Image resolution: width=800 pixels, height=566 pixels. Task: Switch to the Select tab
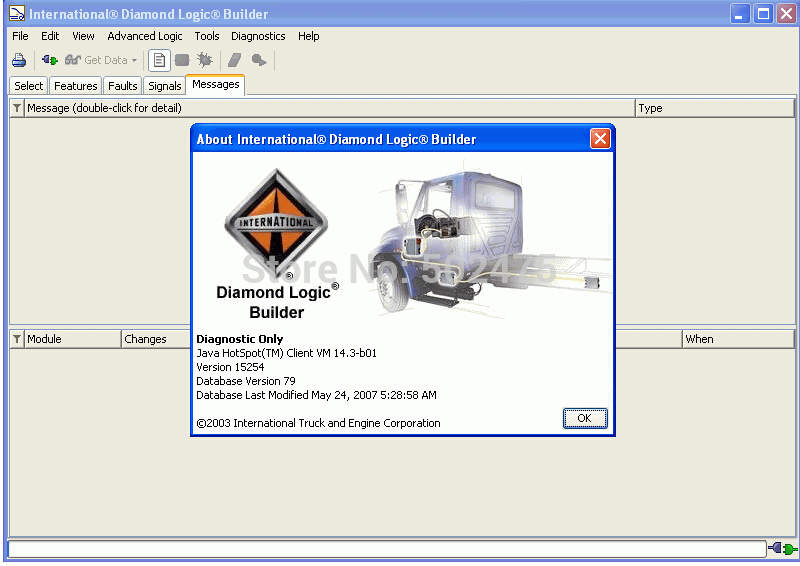point(29,86)
